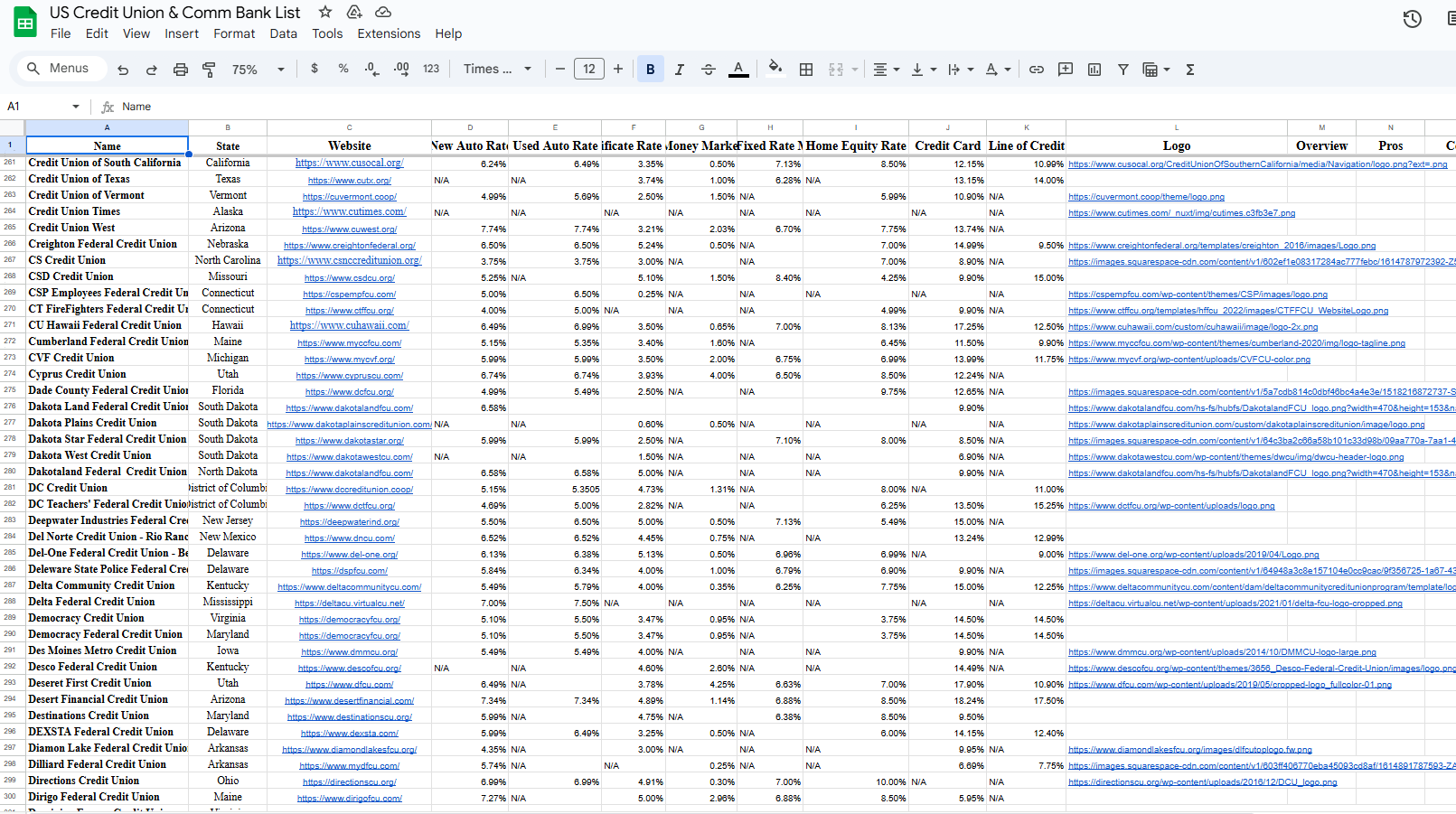Open more number formats (123)
Screen dimensions: 1456x814
(x=431, y=69)
